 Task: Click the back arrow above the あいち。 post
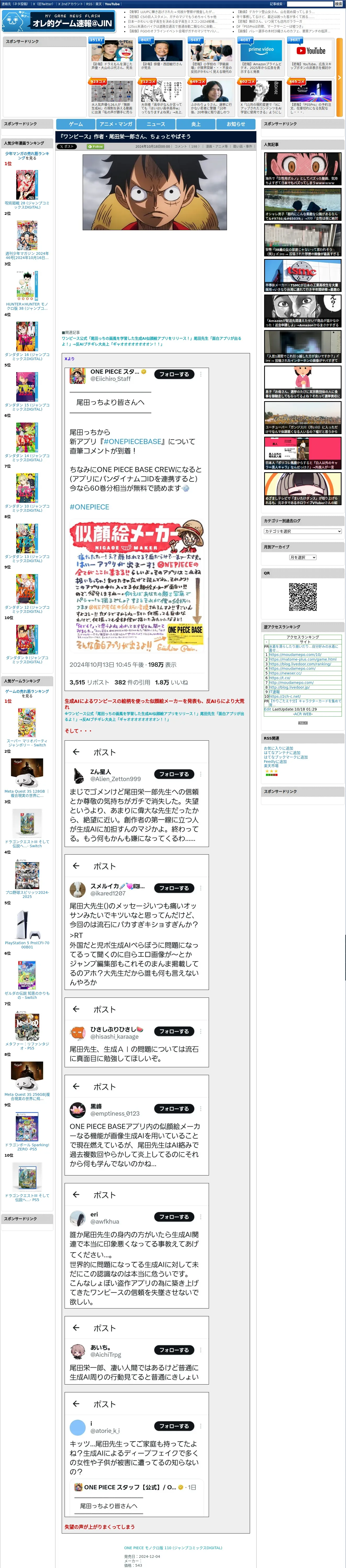click(x=76, y=1328)
